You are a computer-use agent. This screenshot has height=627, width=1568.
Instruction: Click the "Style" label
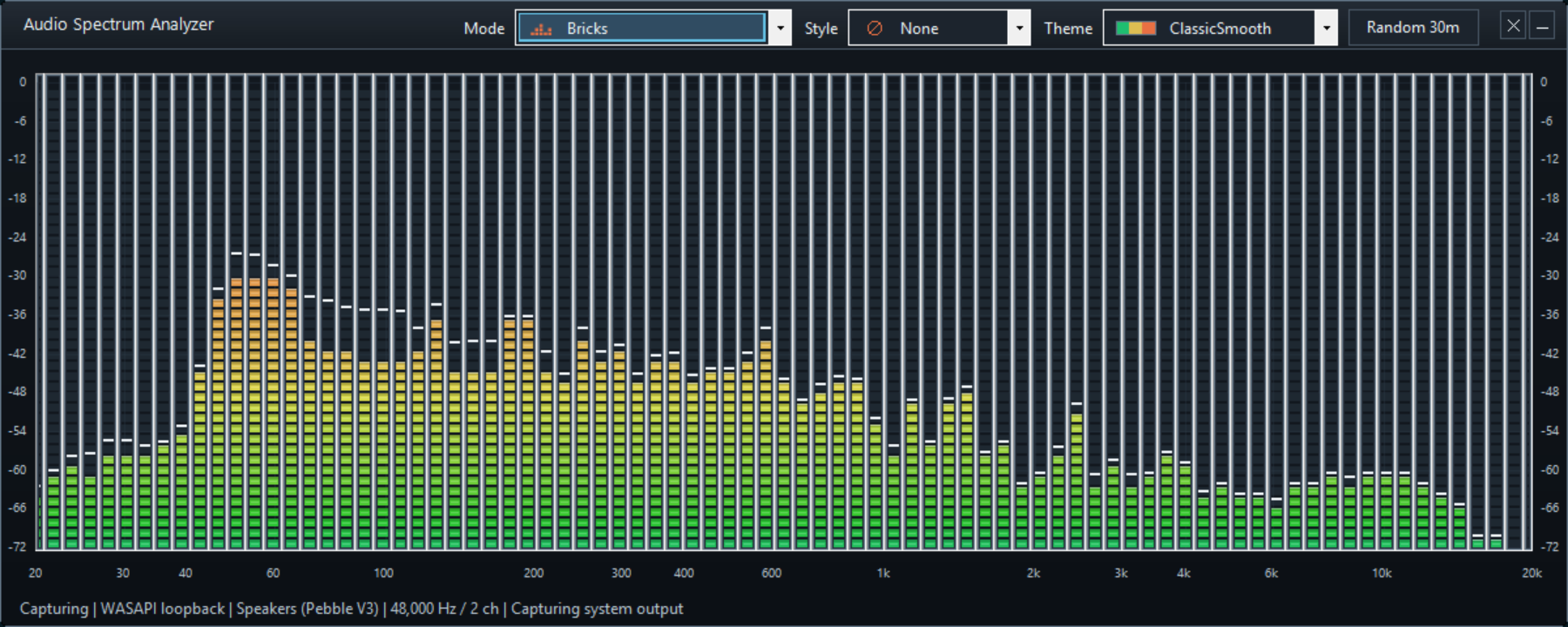click(x=821, y=29)
